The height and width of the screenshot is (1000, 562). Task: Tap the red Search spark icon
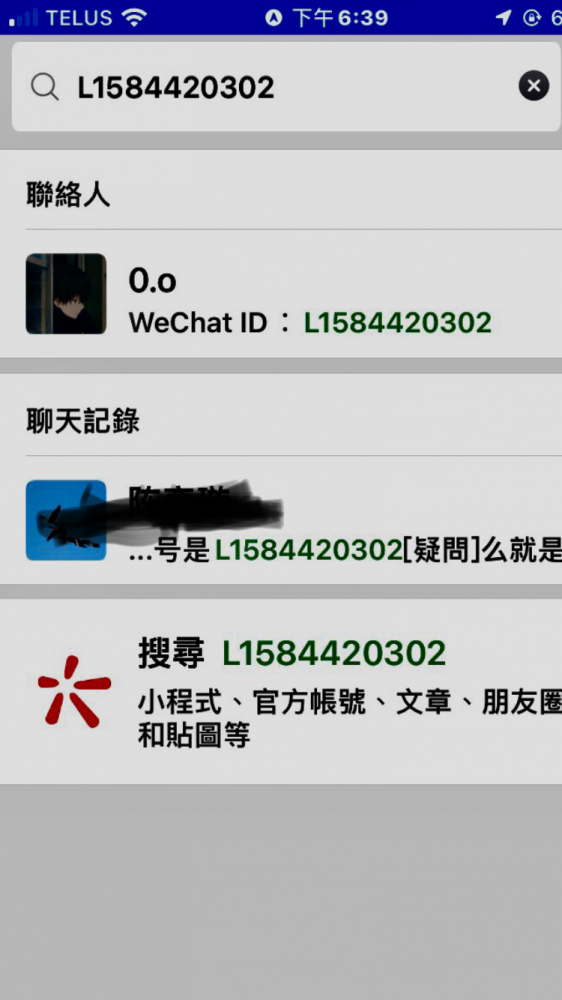coord(74,692)
